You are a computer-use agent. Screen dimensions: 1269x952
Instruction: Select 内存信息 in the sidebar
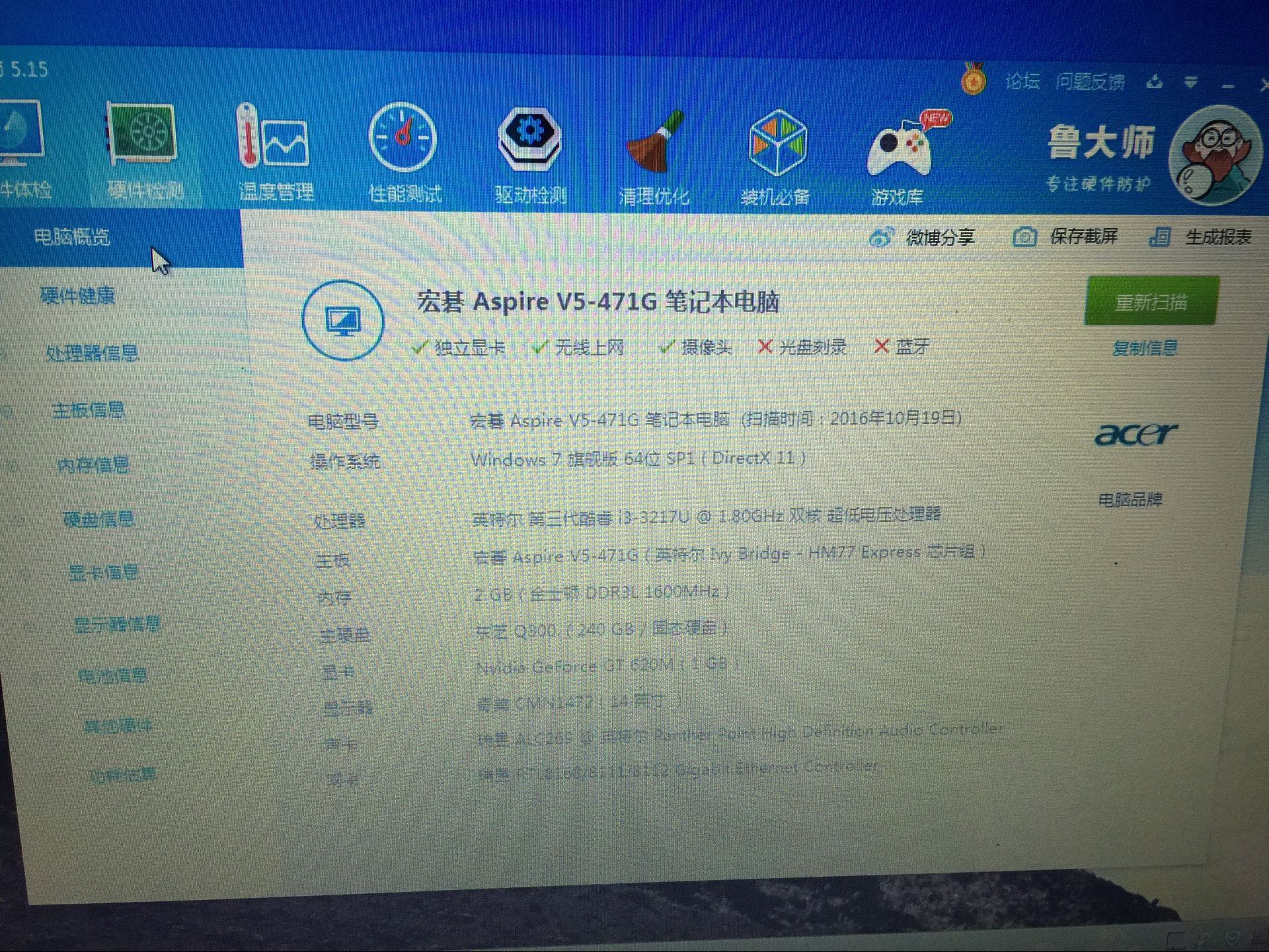[94, 465]
